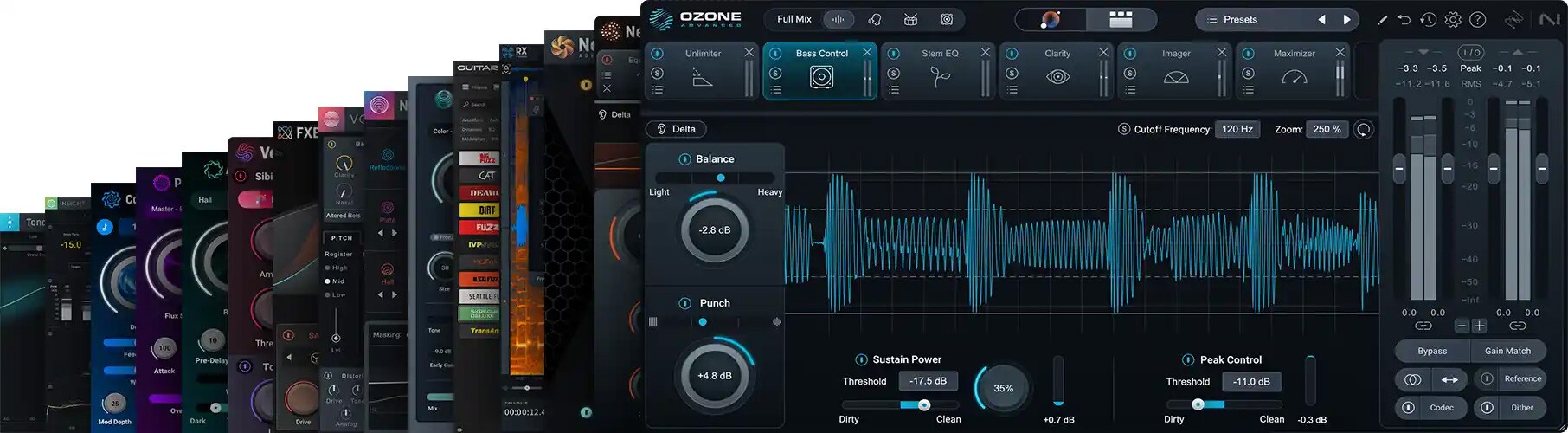Click the Delta listen button

pos(676,129)
